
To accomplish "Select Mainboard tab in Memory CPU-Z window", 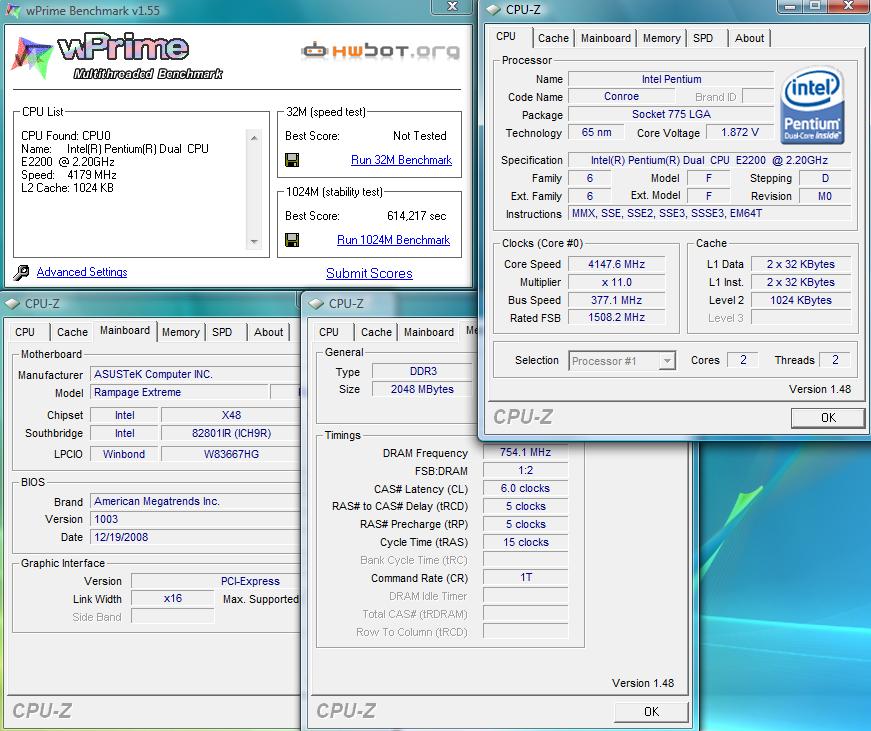I will click(428, 332).
